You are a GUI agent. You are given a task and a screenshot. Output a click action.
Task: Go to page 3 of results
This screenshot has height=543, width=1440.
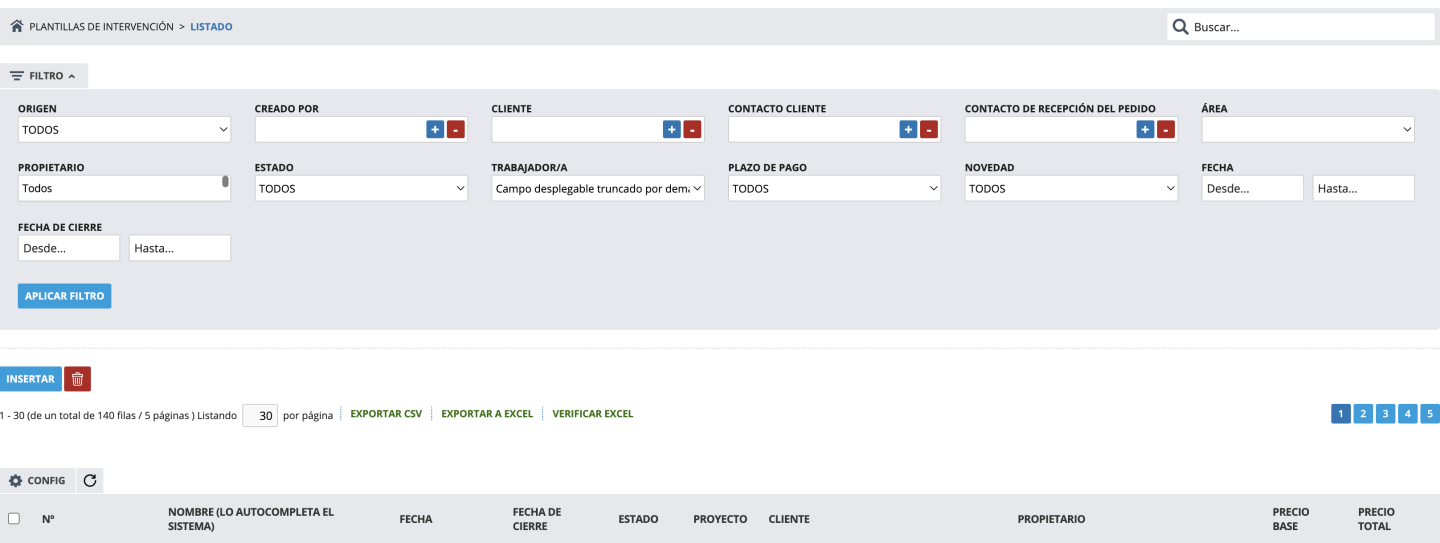[1385, 414]
